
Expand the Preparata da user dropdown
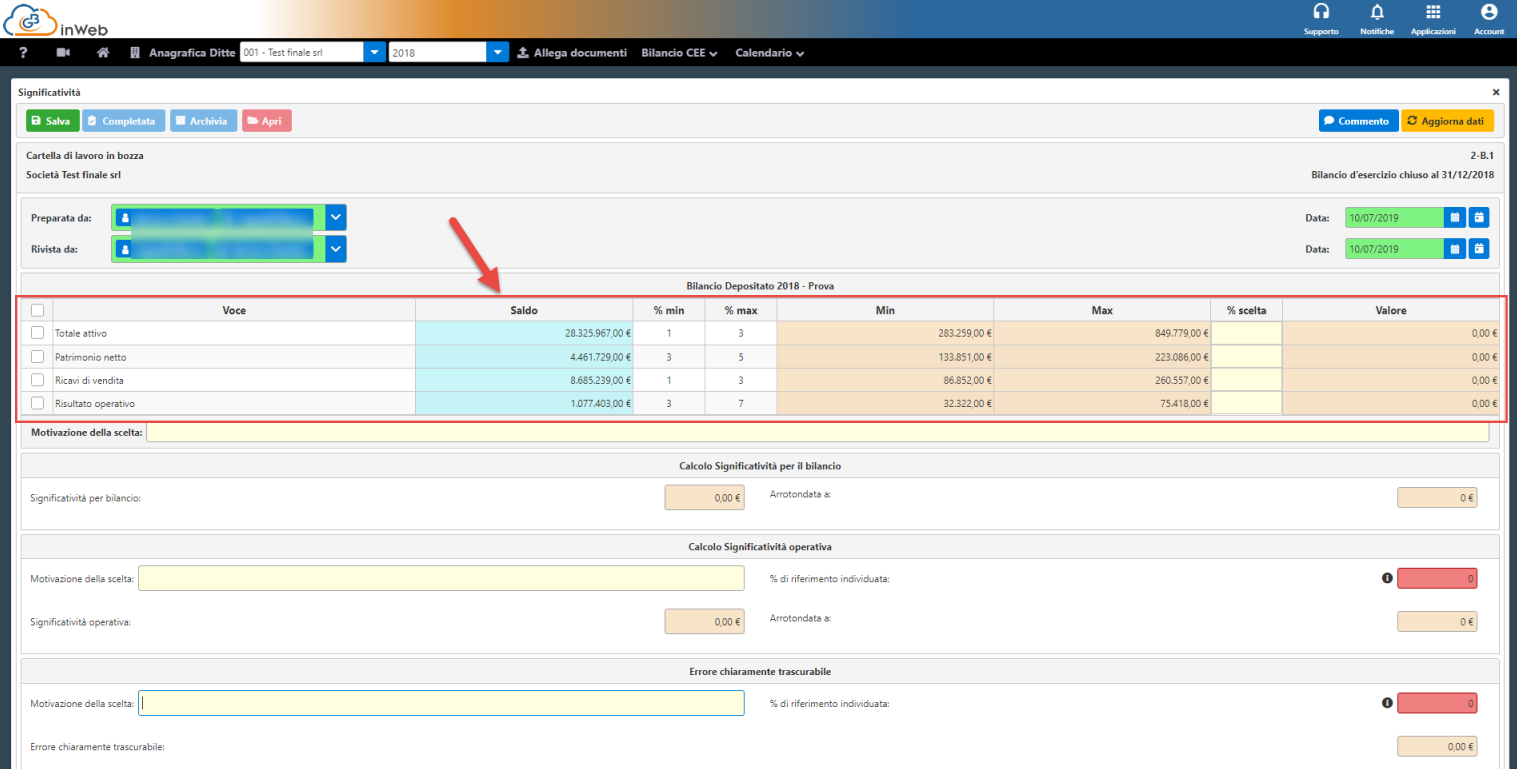336,217
